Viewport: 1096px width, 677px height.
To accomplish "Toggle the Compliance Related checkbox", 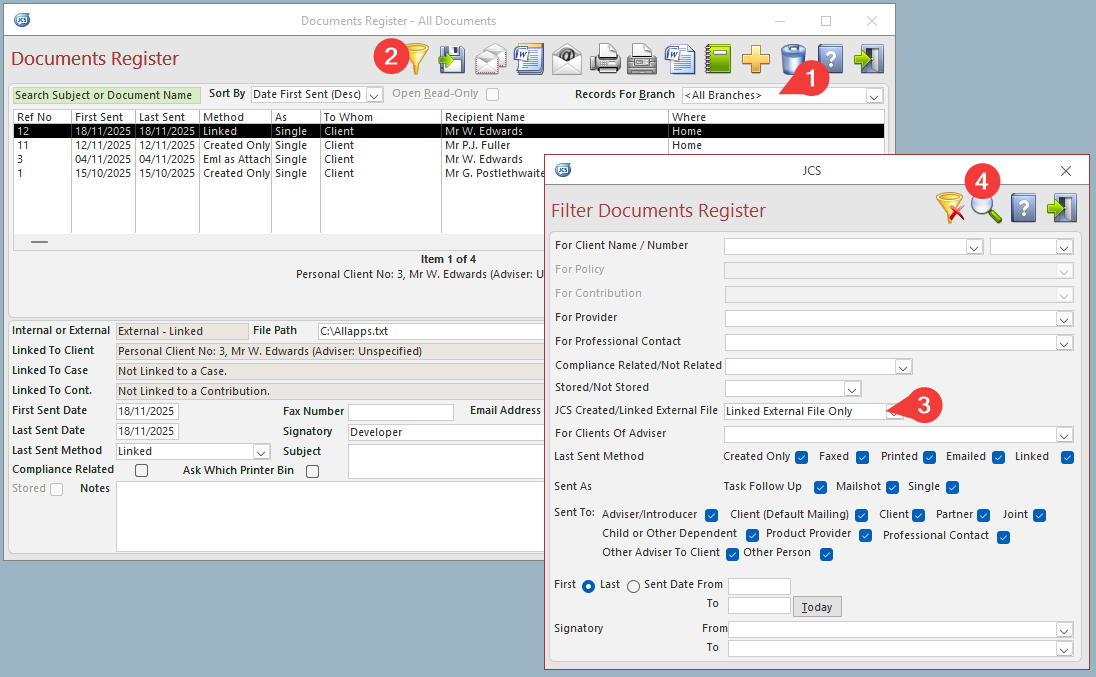I will click(141, 470).
